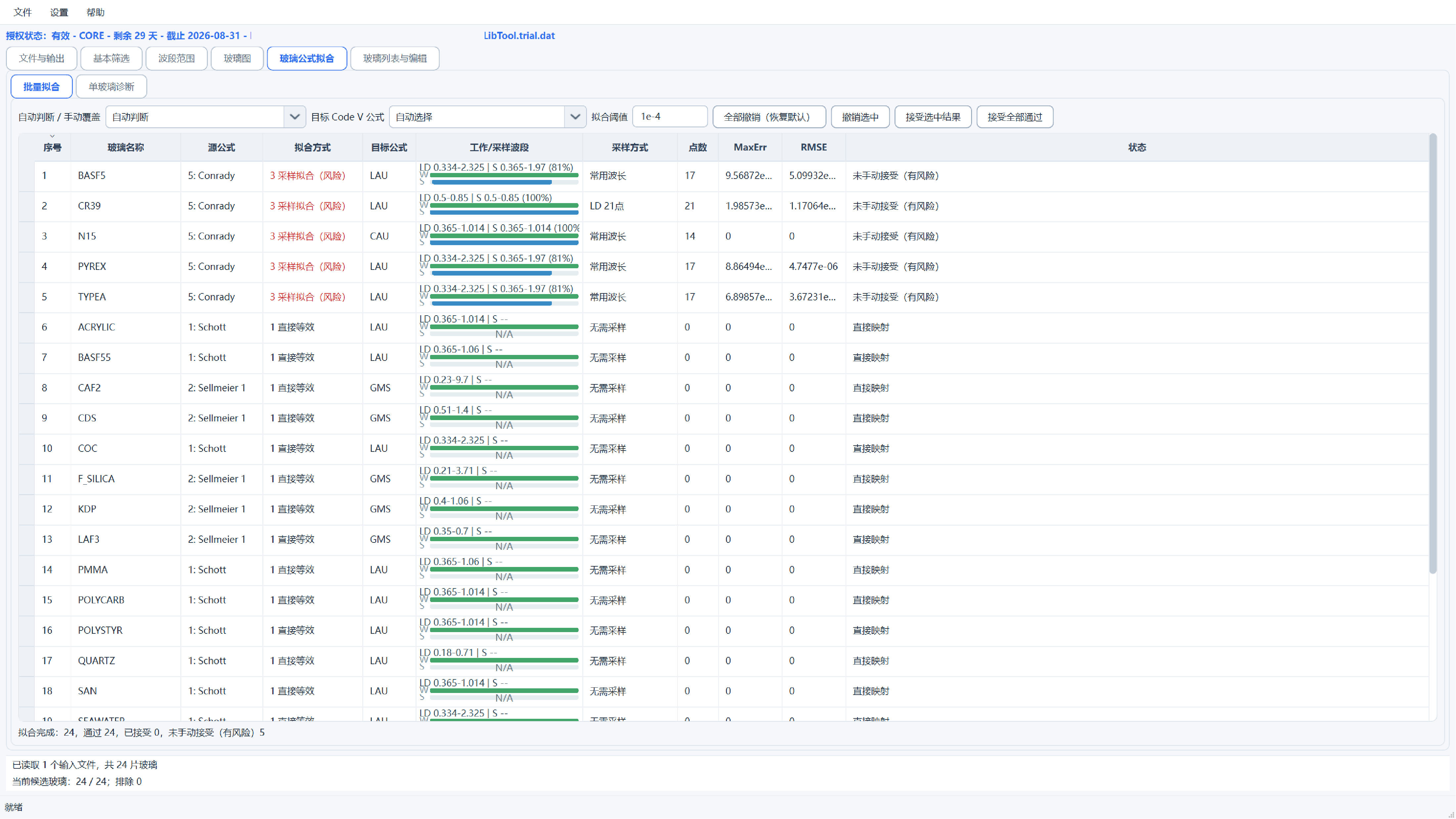Expand the 自动判断 / 手动覆盖 dropdown arrow

pos(294,117)
